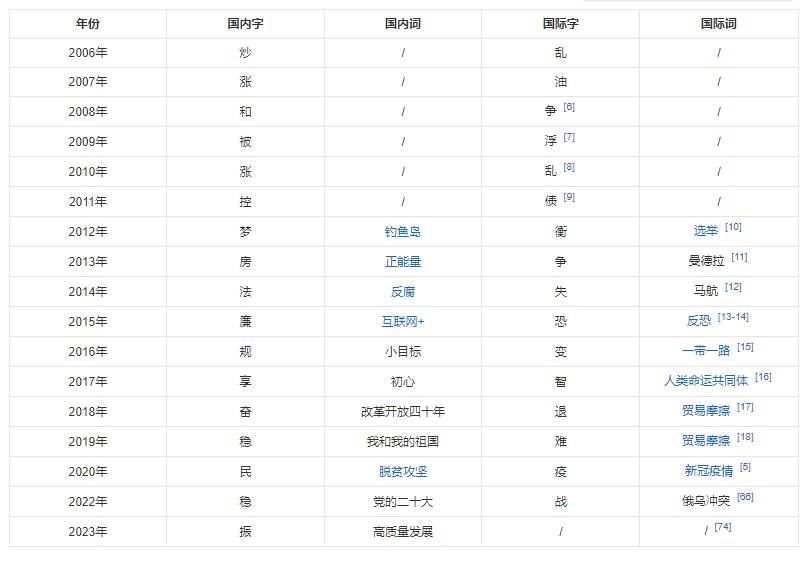Screen dimensions: 811x561
Task: Open the 选举 link
Action: pos(705,231)
